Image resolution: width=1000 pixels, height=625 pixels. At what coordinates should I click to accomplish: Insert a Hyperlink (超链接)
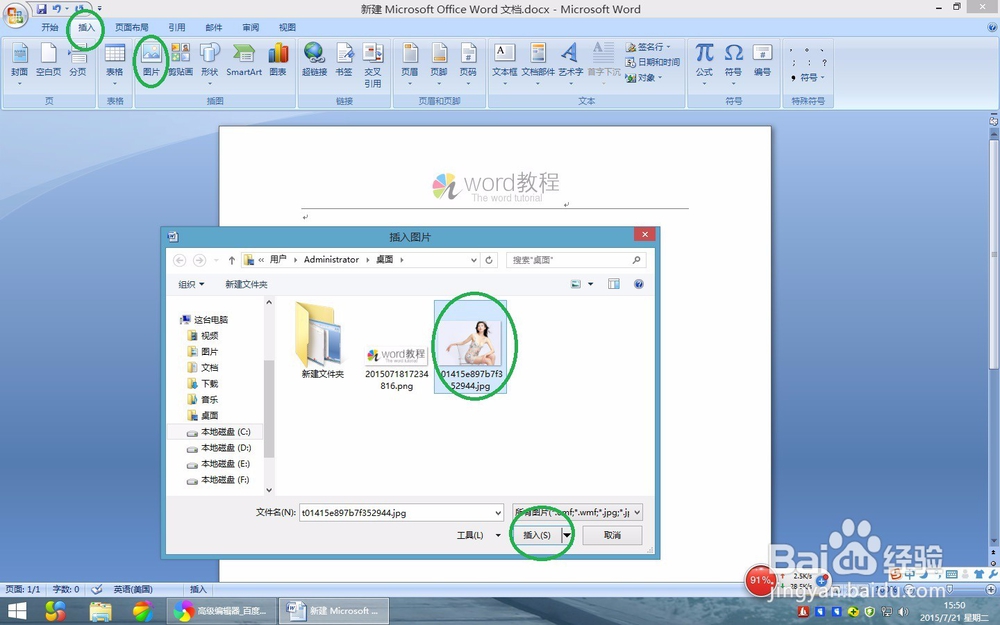(314, 61)
